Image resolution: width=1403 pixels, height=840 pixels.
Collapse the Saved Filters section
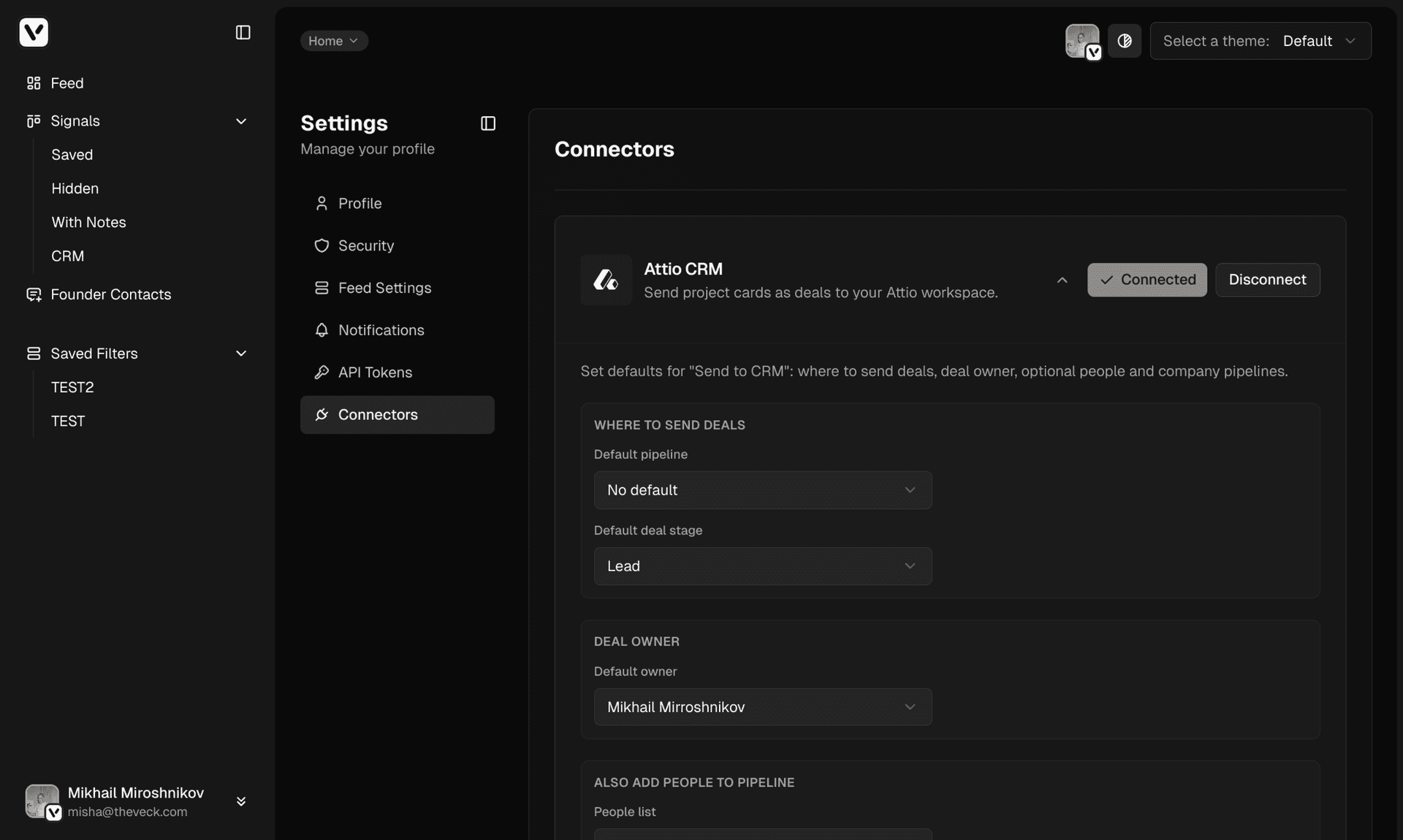tap(241, 354)
